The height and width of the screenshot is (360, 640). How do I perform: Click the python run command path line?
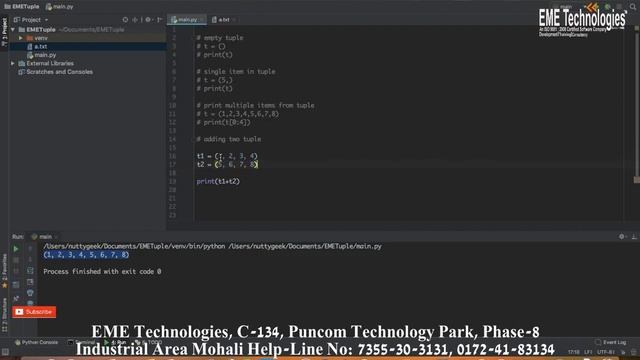click(x=212, y=246)
